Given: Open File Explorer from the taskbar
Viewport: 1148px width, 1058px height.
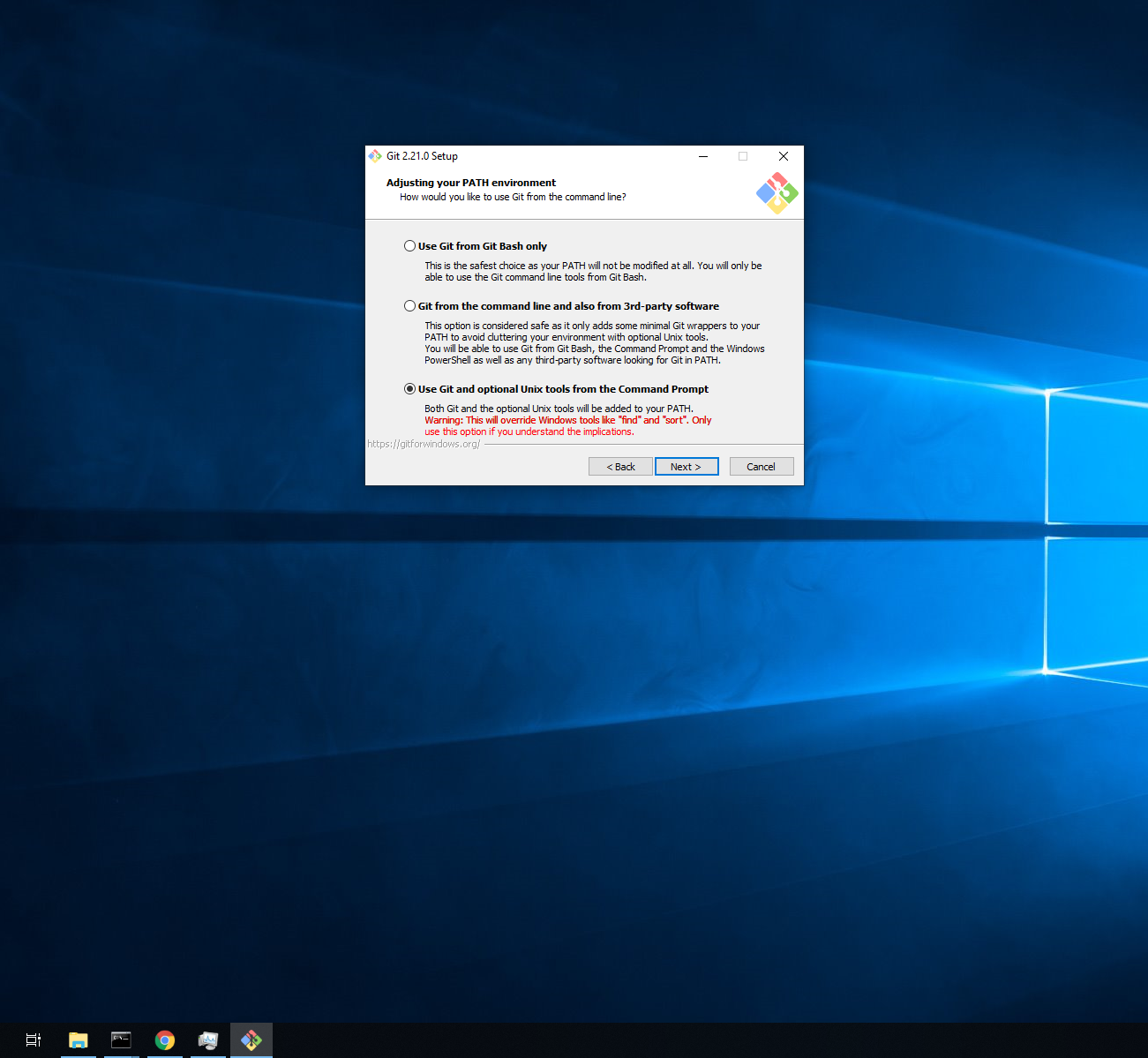Looking at the screenshot, I should [79, 1040].
